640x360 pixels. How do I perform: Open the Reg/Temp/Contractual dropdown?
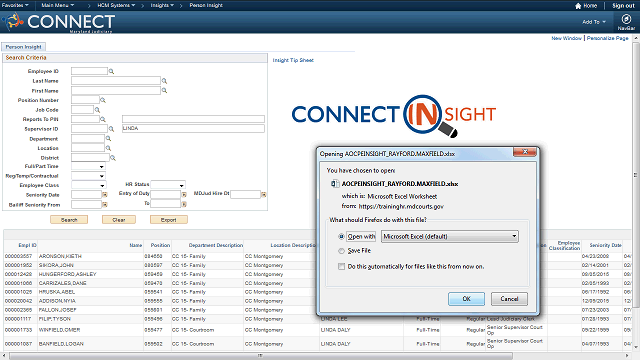pos(88,176)
